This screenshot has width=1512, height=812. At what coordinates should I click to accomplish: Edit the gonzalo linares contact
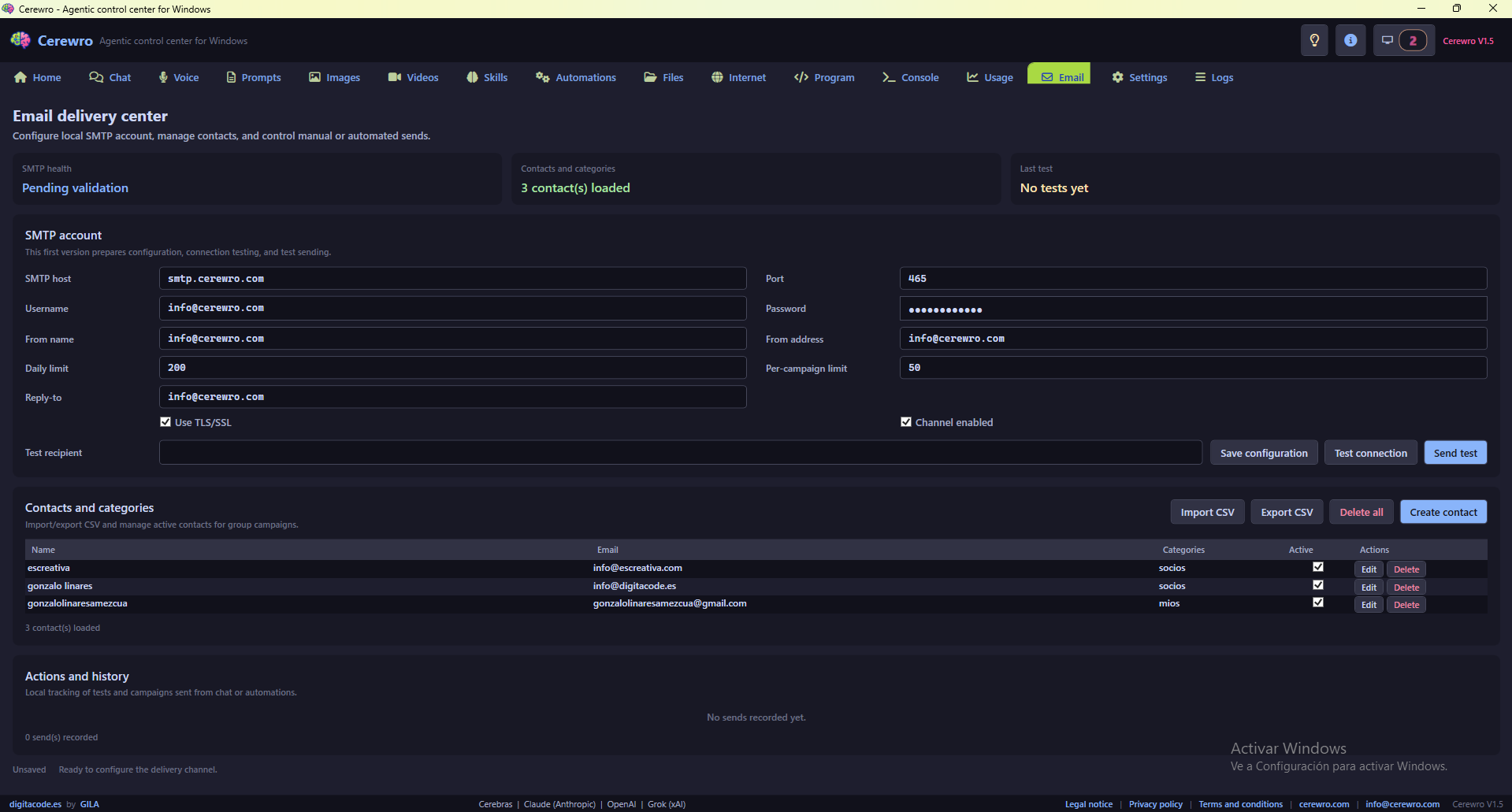(x=1368, y=586)
